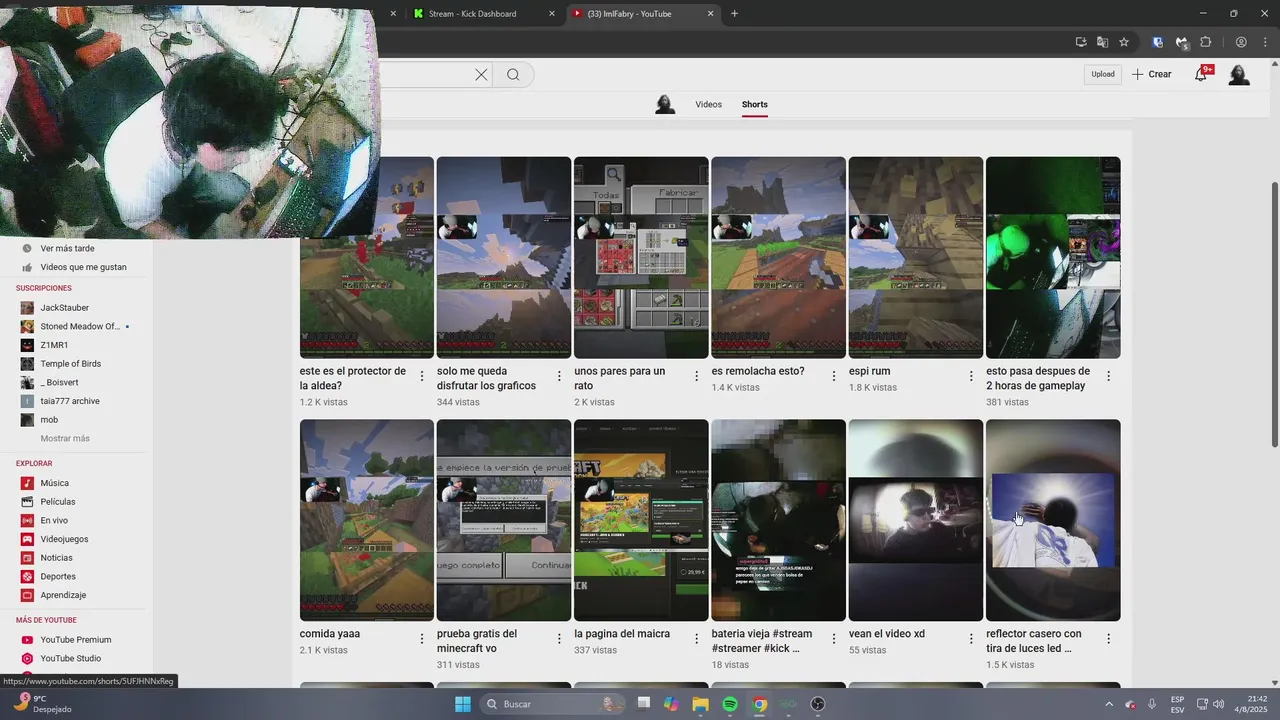
Task: Clear the search field with X
Action: click(x=481, y=74)
